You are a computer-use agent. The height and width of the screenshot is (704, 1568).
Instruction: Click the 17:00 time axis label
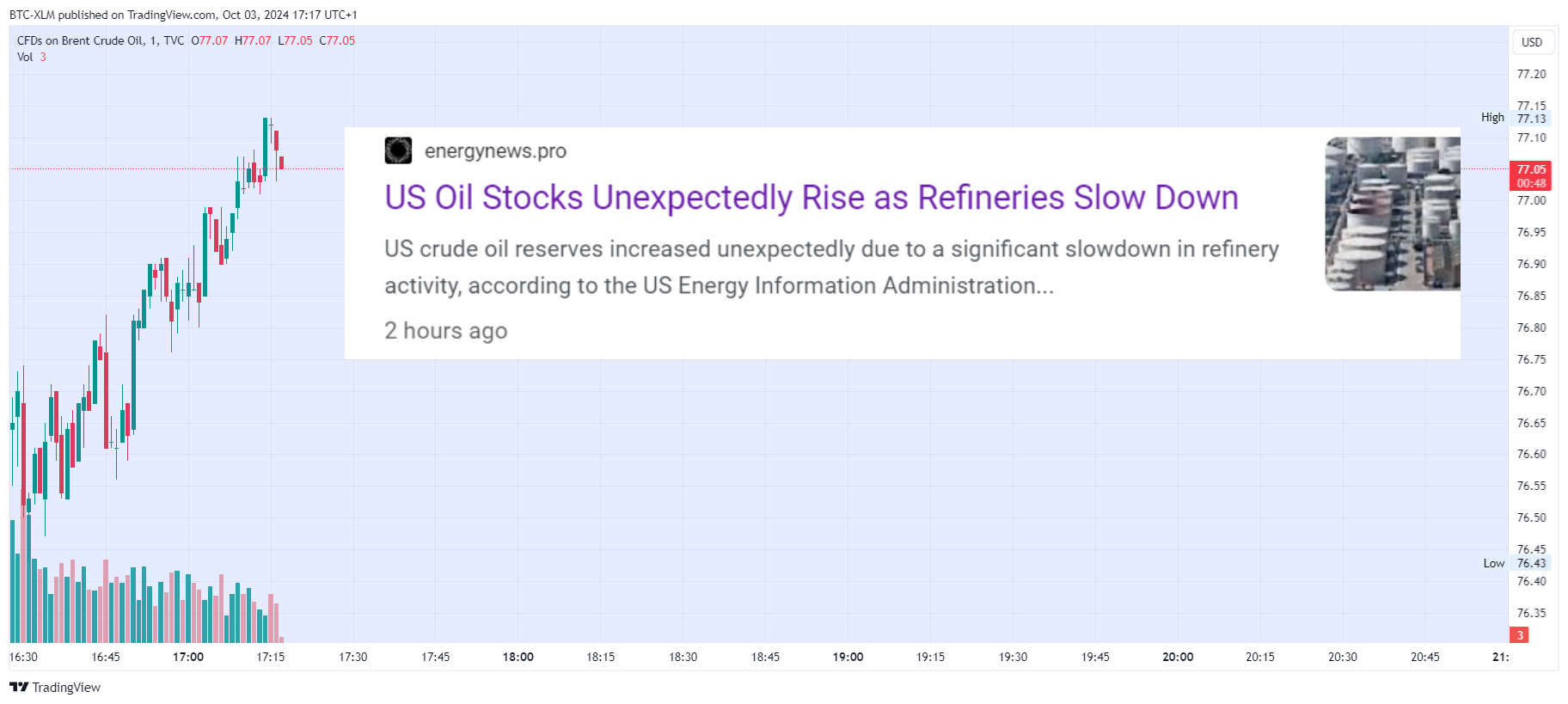188,657
